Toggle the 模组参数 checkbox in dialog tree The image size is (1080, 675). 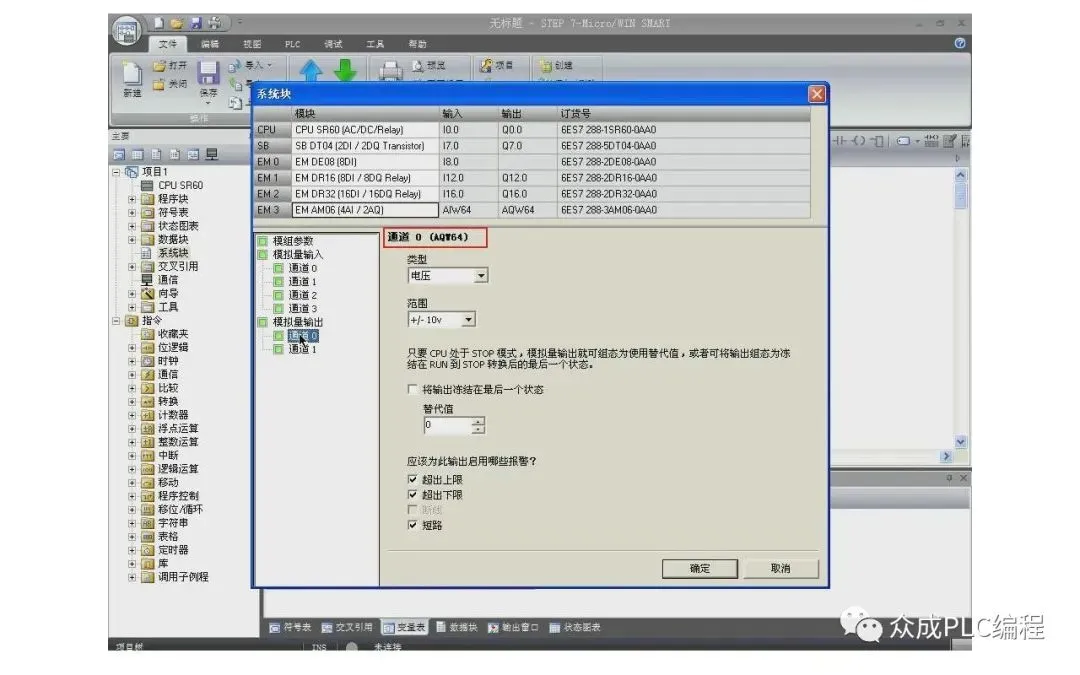pyautogui.click(x=262, y=241)
